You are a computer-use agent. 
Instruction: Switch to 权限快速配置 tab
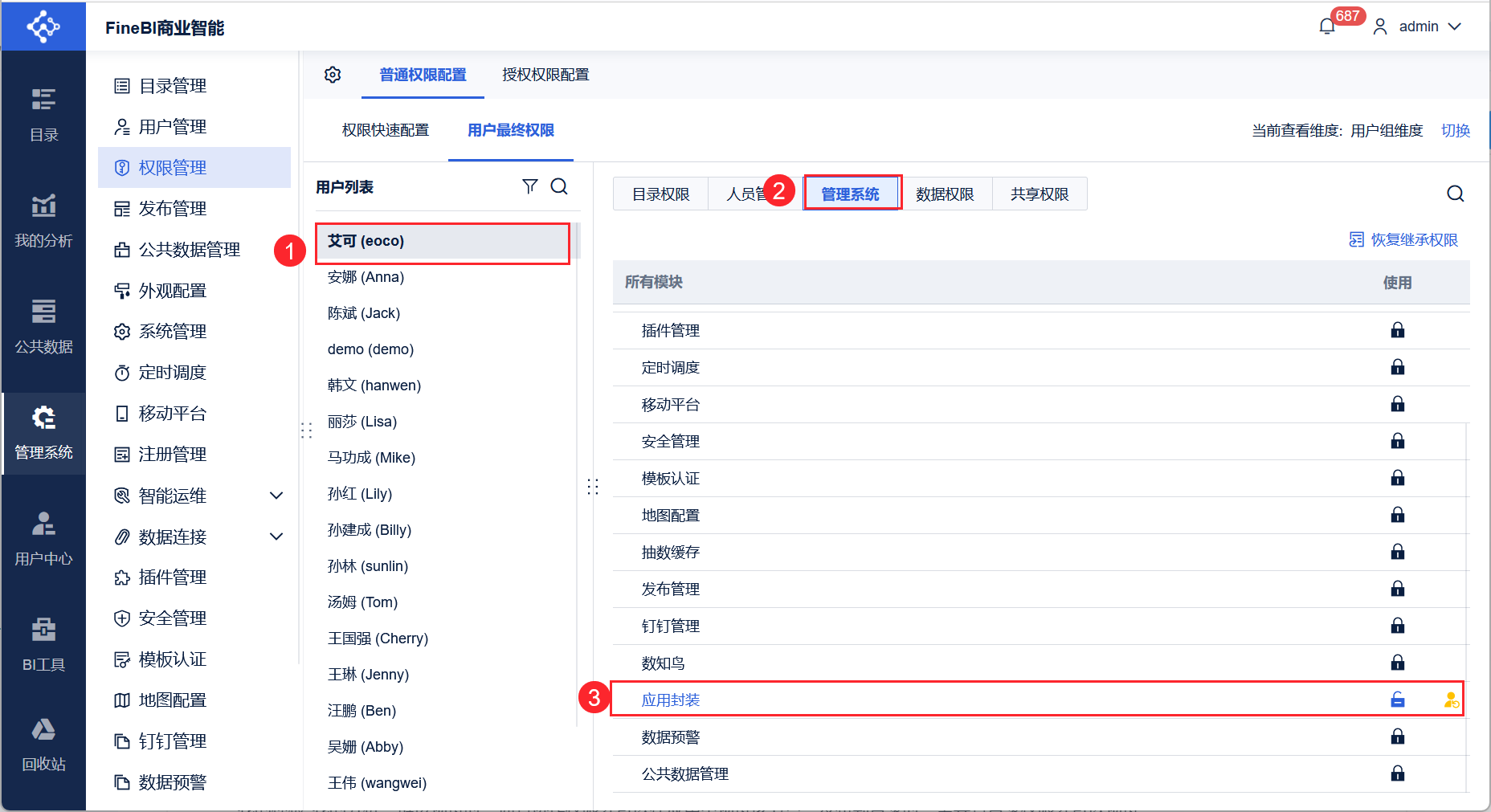coord(386,130)
